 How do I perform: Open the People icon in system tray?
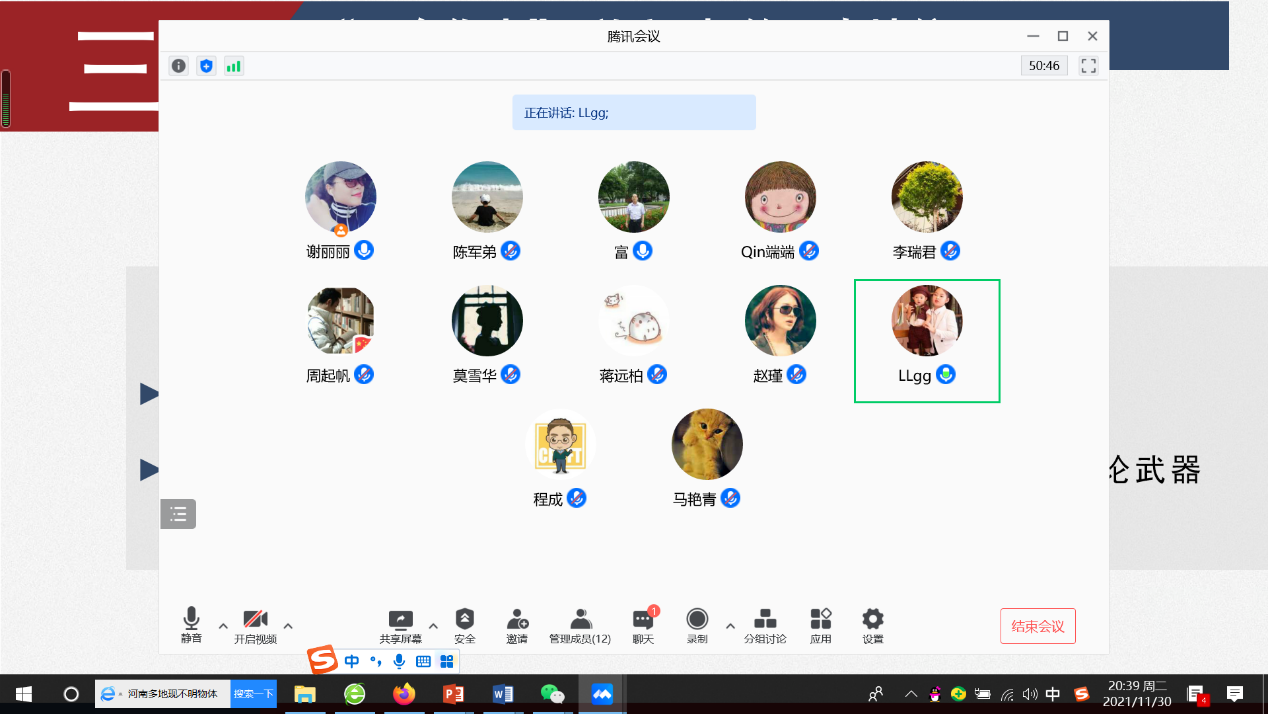pos(876,694)
